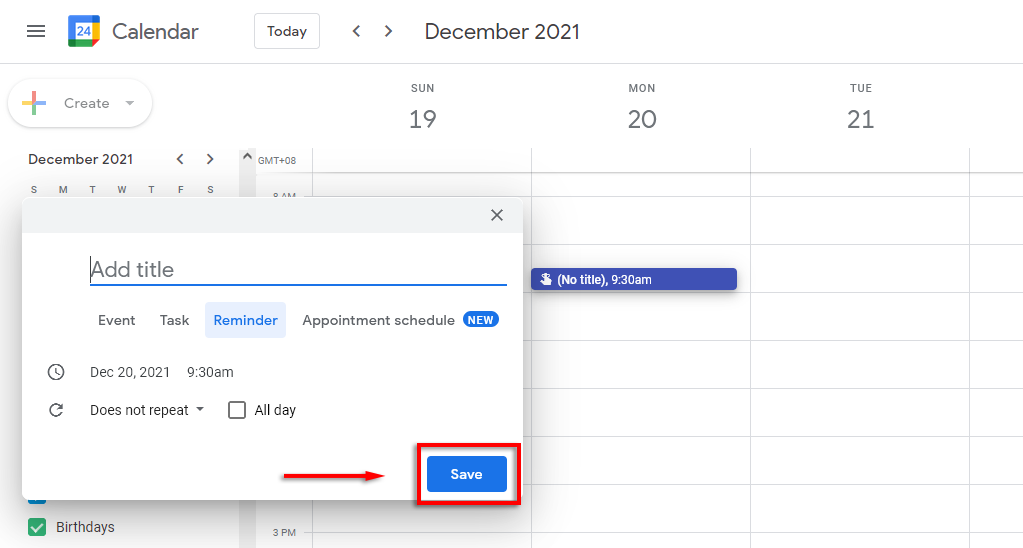1023x548 pixels.
Task: Expand the Create button dropdown arrow
Action: click(x=129, y=103)
